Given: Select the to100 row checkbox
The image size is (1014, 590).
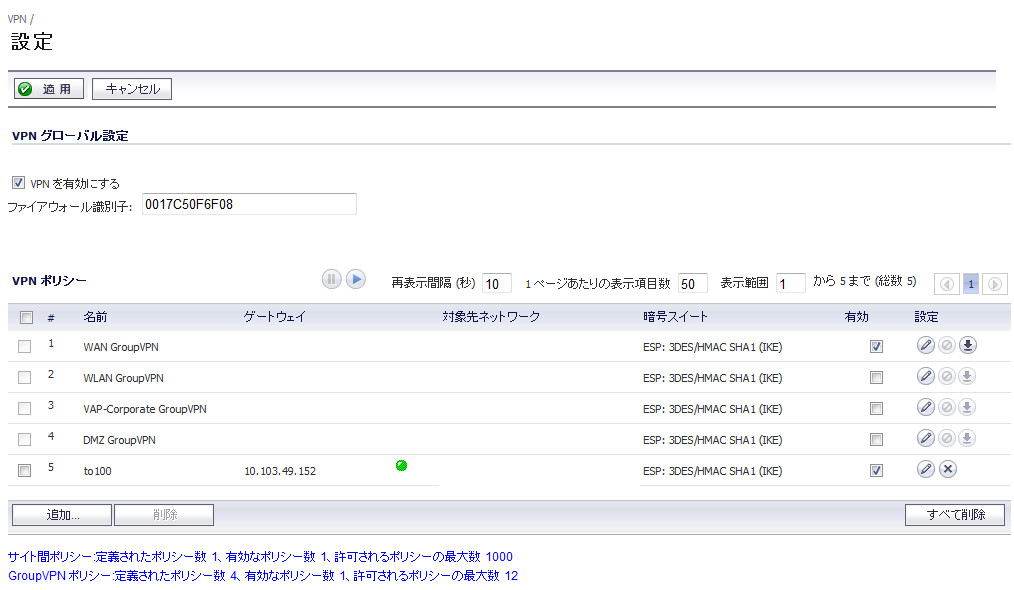Looking at the screenshot, I should pos(25,471).
